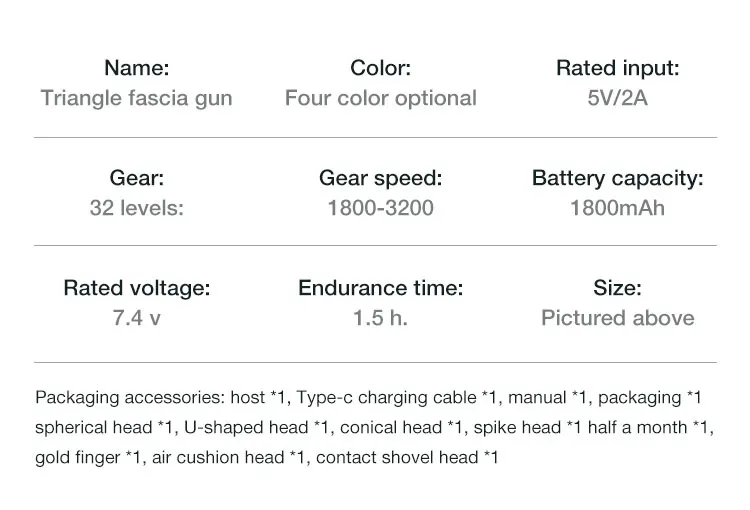The width and height of the screenshot is (750, 510).
Task: Click the 'Color:' heading
Action: click(380, 68)
